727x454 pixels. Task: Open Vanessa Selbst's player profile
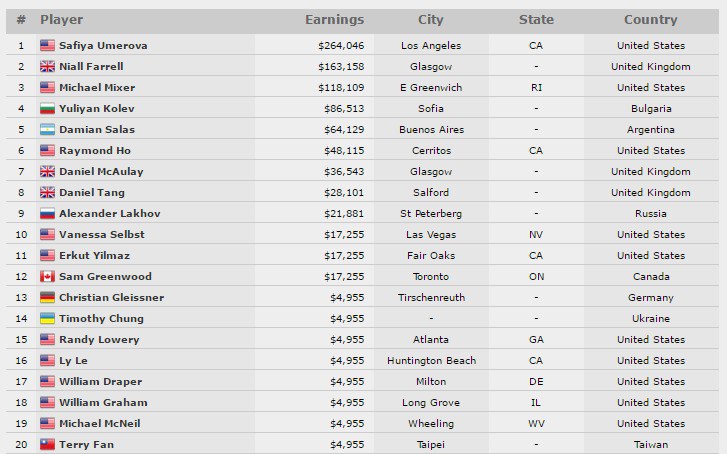[x=102, y=234]
